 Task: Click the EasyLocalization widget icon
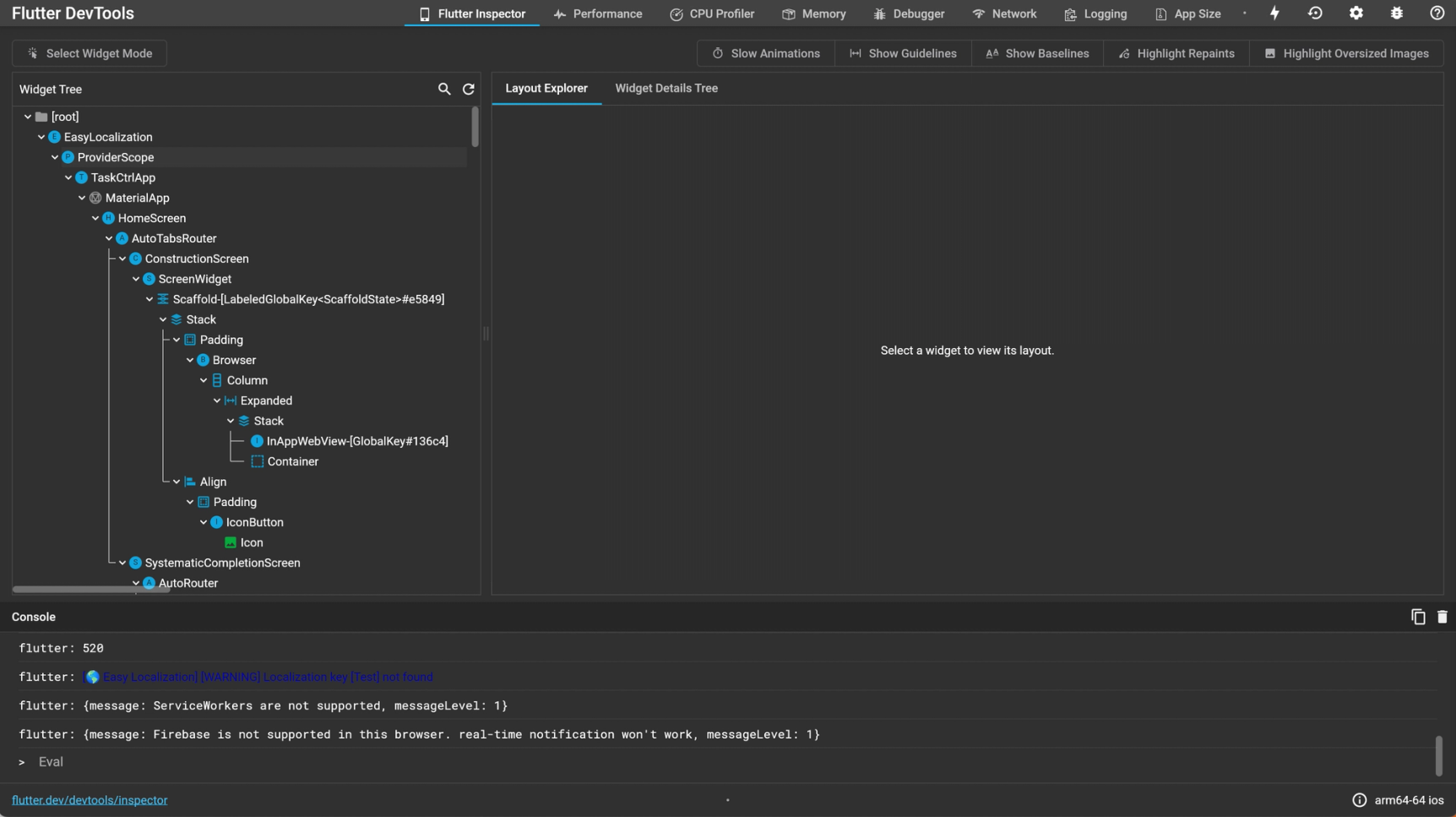(55, 137)
